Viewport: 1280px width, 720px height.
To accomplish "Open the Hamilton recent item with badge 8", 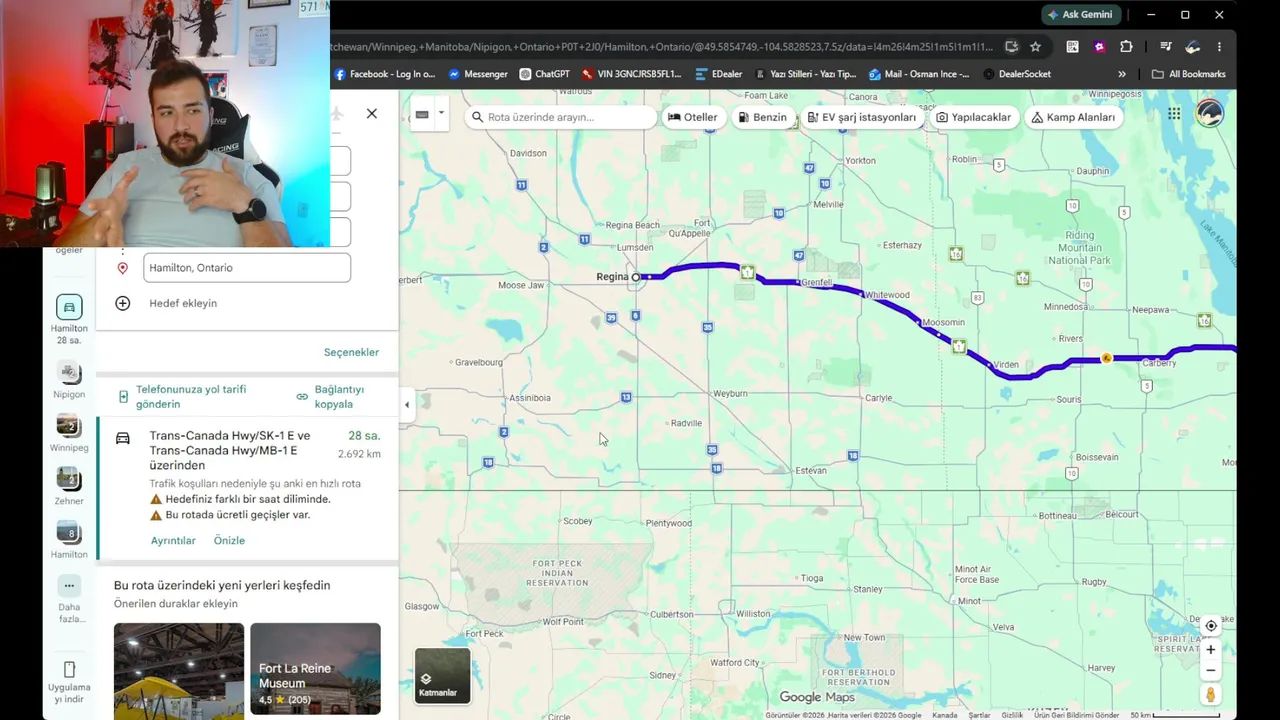I will 69,540.
